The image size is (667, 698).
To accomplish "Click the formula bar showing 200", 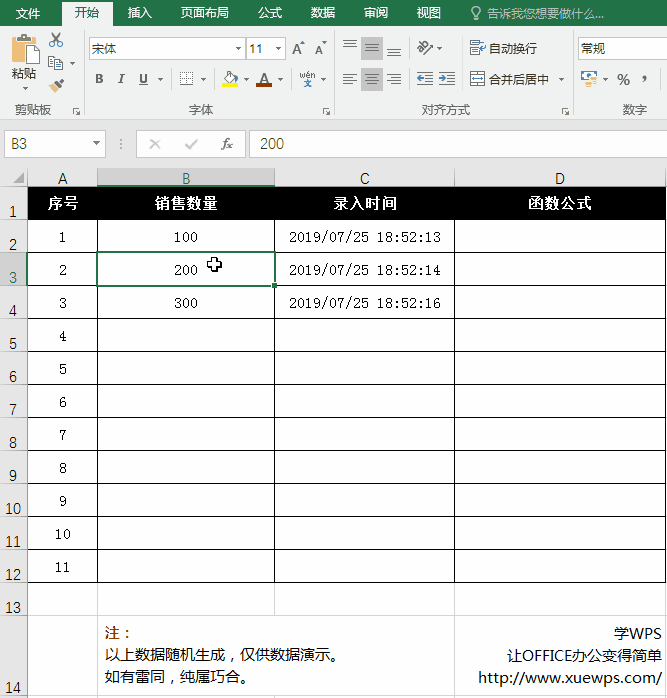I will 458,144.
